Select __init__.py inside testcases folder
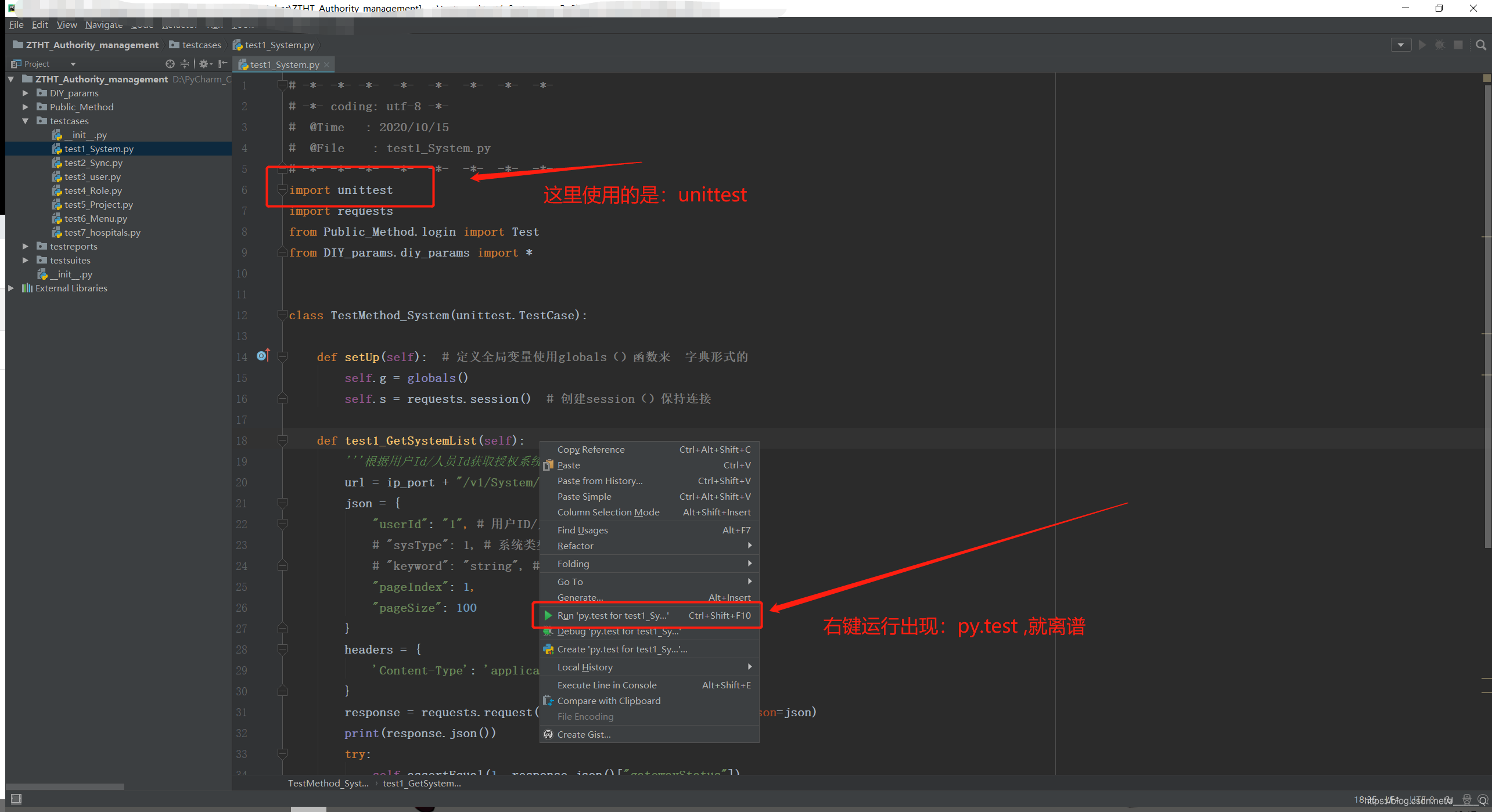 click(85, 135)
